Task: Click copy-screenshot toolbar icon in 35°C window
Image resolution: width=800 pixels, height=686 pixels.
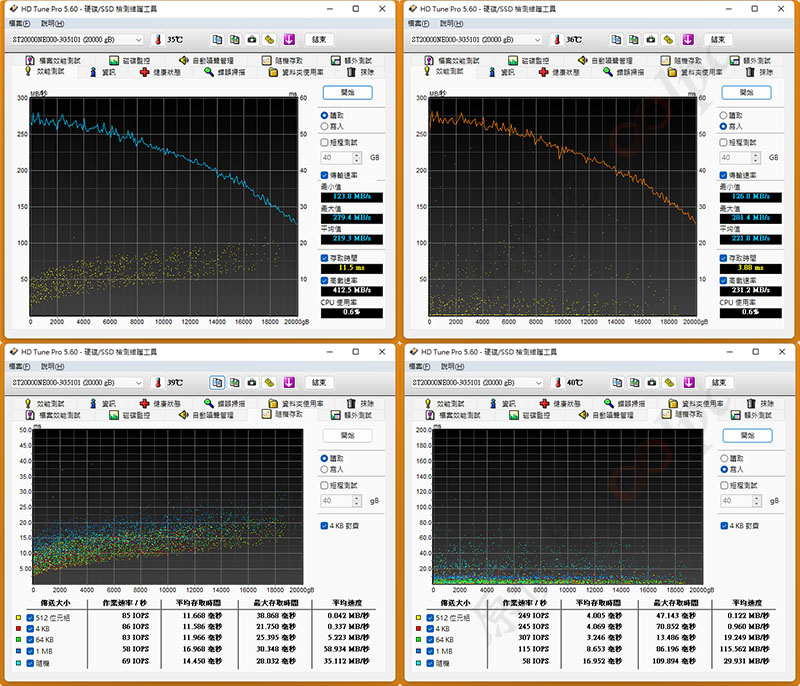Action: coord(235,39)
